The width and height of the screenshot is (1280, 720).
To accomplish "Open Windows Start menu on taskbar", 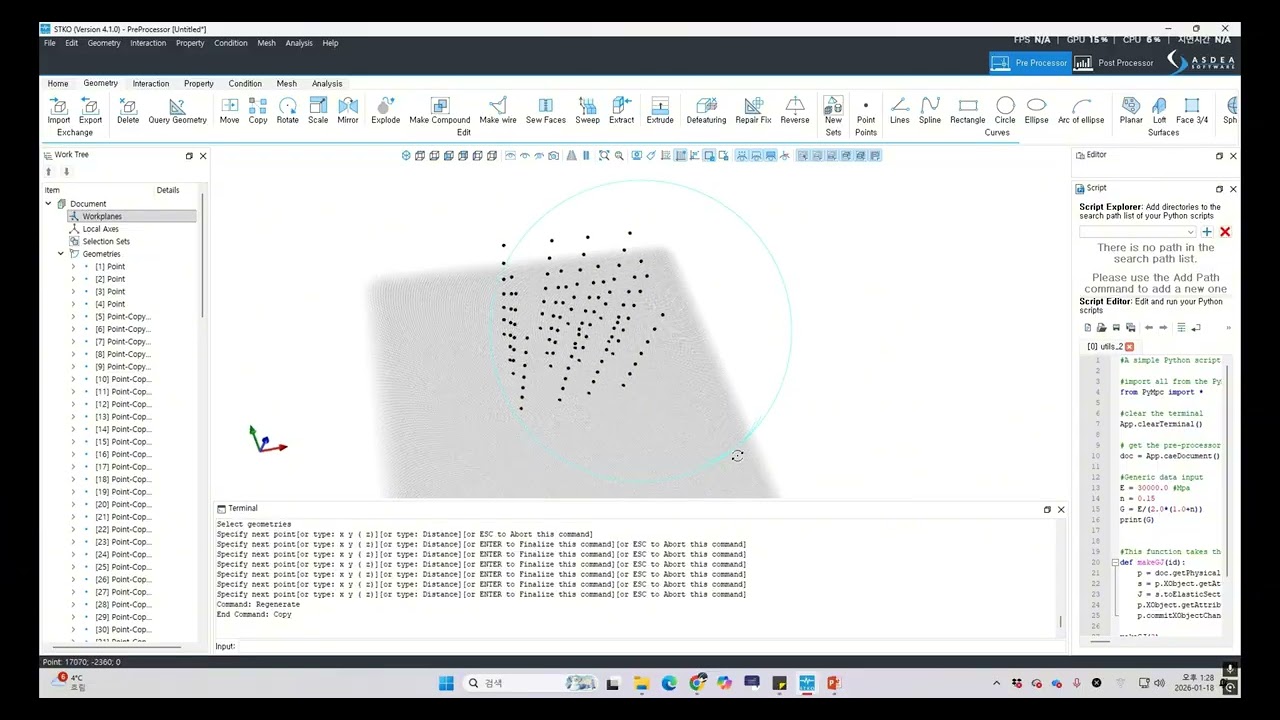I will pyautogui.click(x=446, y=683).
